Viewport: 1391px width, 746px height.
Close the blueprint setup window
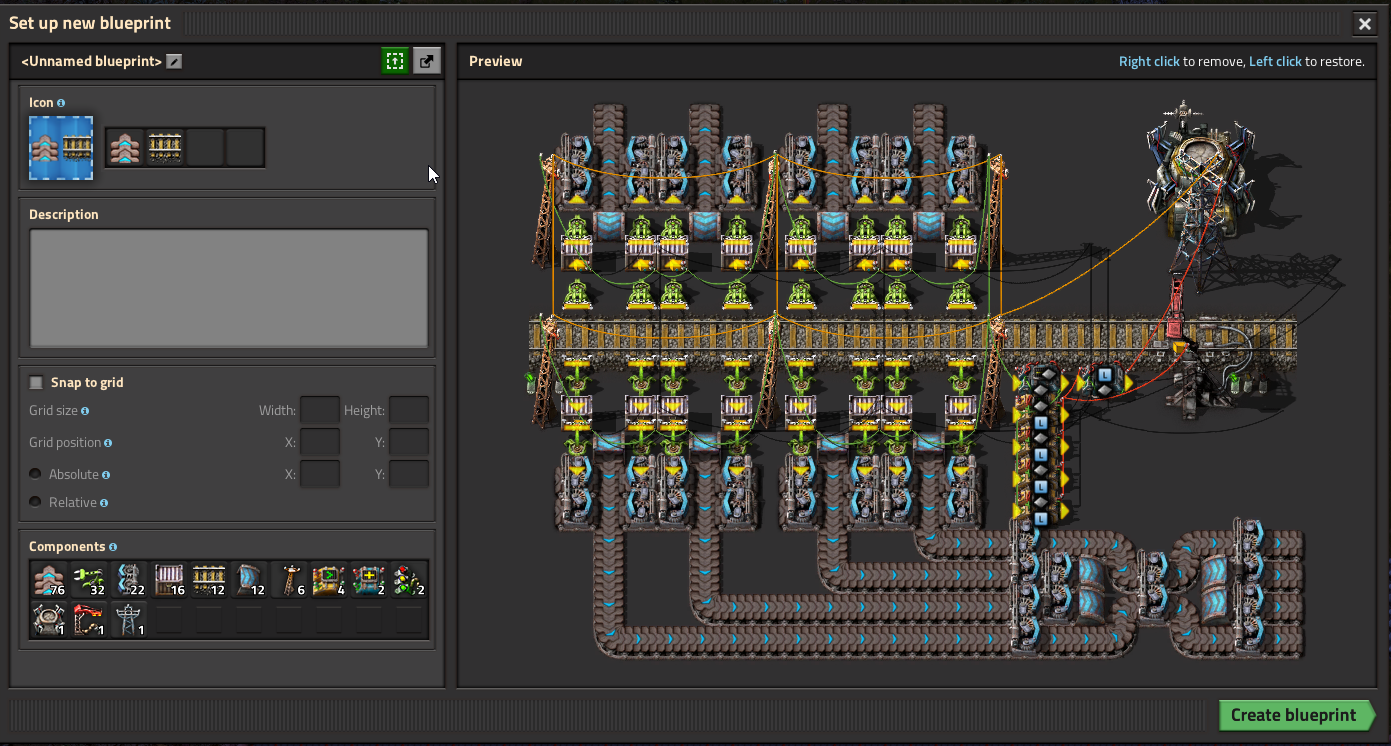(x=1364, y=23)
